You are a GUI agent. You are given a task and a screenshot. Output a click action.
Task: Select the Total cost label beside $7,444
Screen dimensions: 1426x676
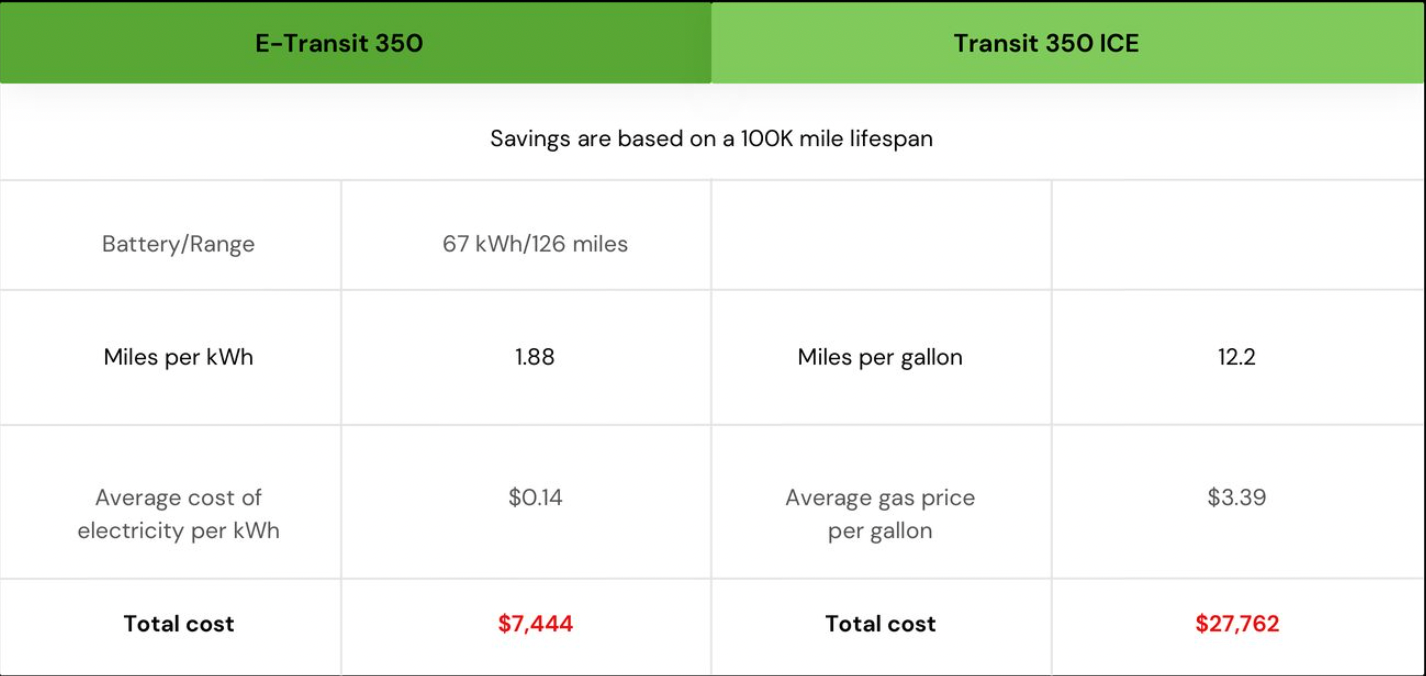[178, 624]
